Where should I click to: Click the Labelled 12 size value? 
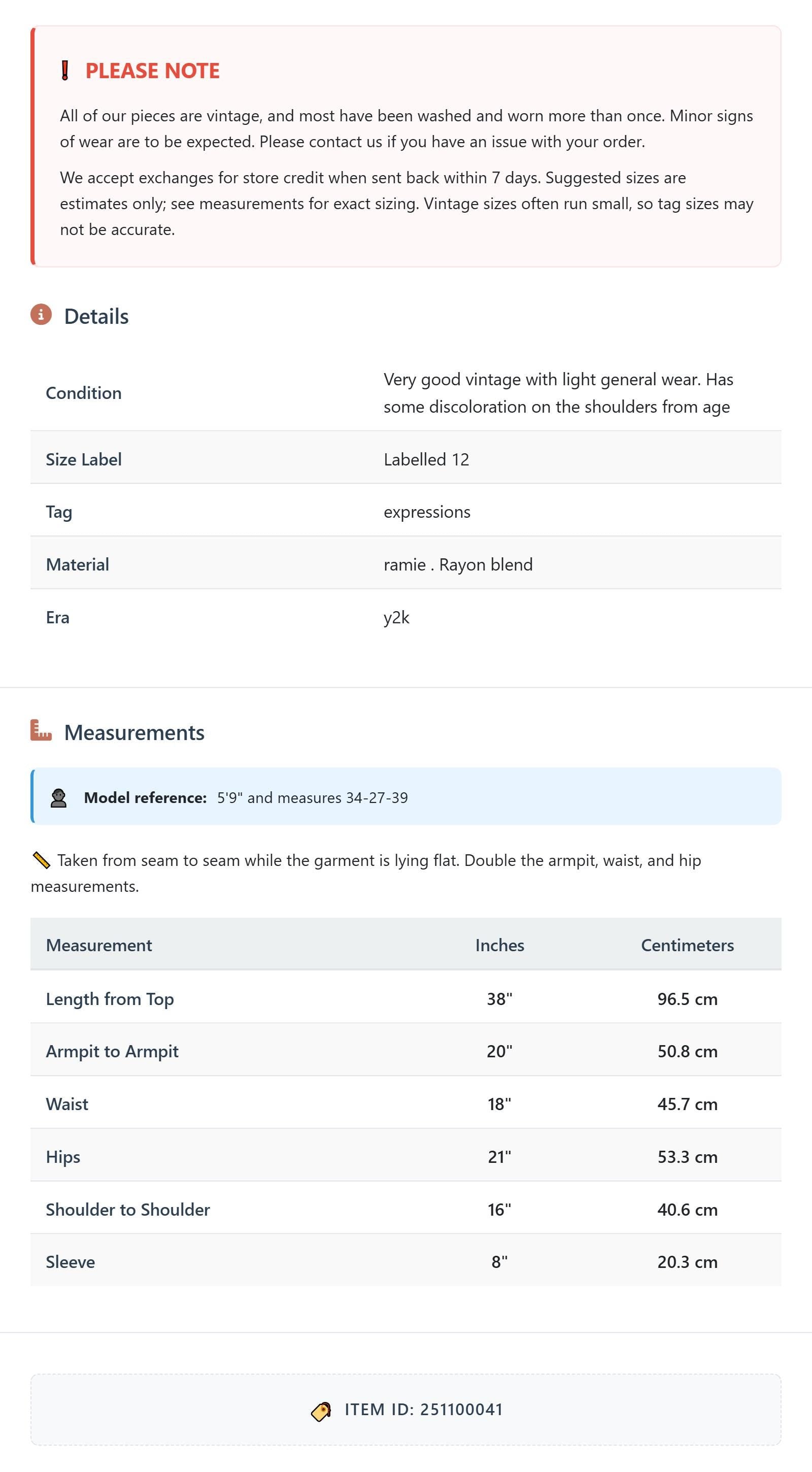(x=426, y=459)
